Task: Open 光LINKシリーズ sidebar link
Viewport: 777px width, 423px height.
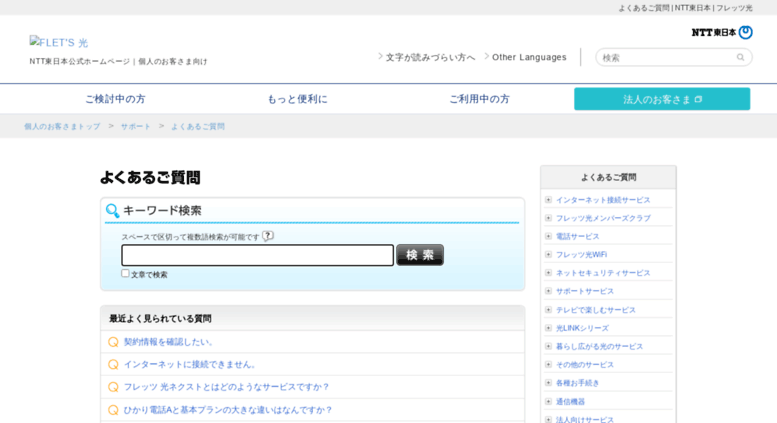Action: click(x=582, y=328)
